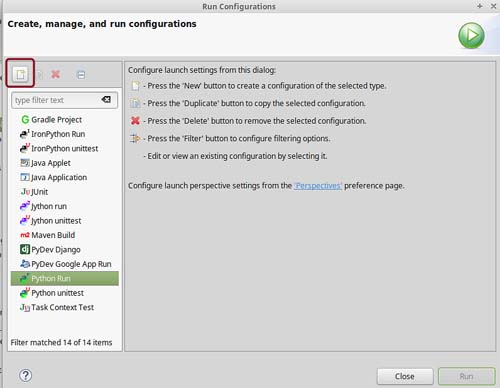
Task: Click the Delete icon in instructions
Action: pyautogui.click(x=135, y=121)
